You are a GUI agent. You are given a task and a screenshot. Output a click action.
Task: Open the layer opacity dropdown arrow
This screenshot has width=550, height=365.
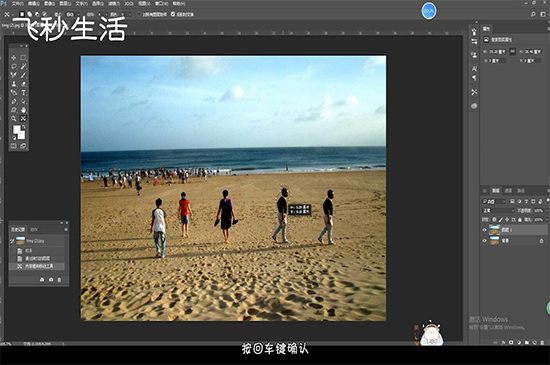pyautogui.click(x=547, y=211)
